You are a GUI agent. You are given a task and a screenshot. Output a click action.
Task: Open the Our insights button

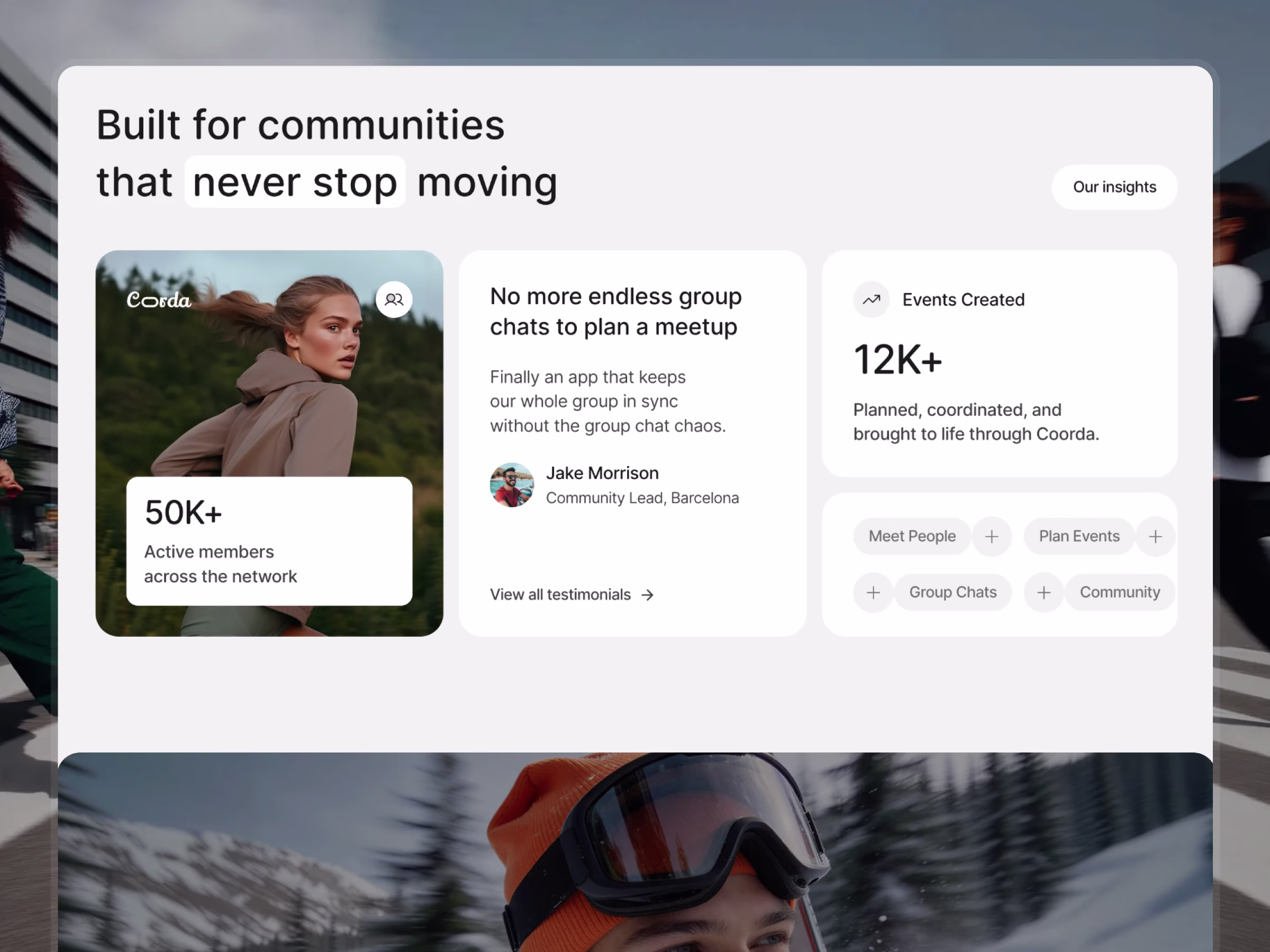click(x=1114, y=187)
